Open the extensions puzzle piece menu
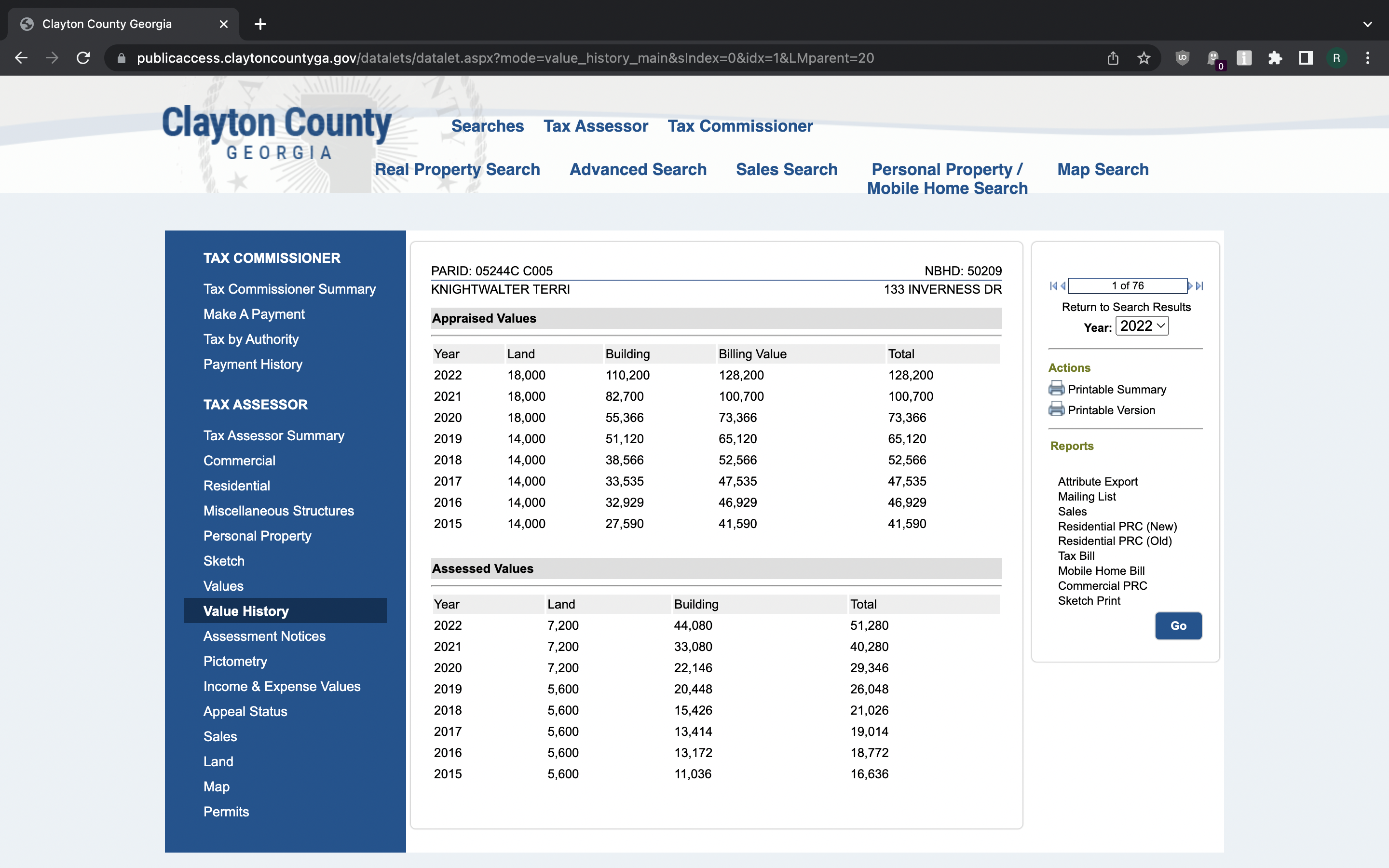This screenshot has width=1389, height=868. [1275, 58]
